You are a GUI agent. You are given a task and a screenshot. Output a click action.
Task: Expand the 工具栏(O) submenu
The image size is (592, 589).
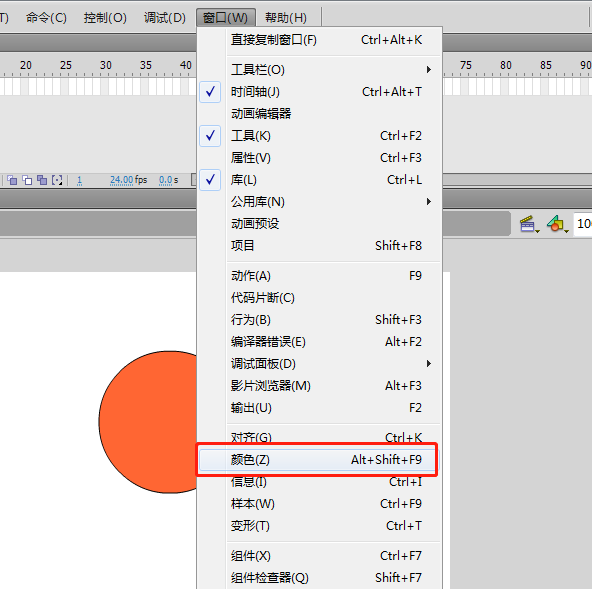tap(319, 70)
